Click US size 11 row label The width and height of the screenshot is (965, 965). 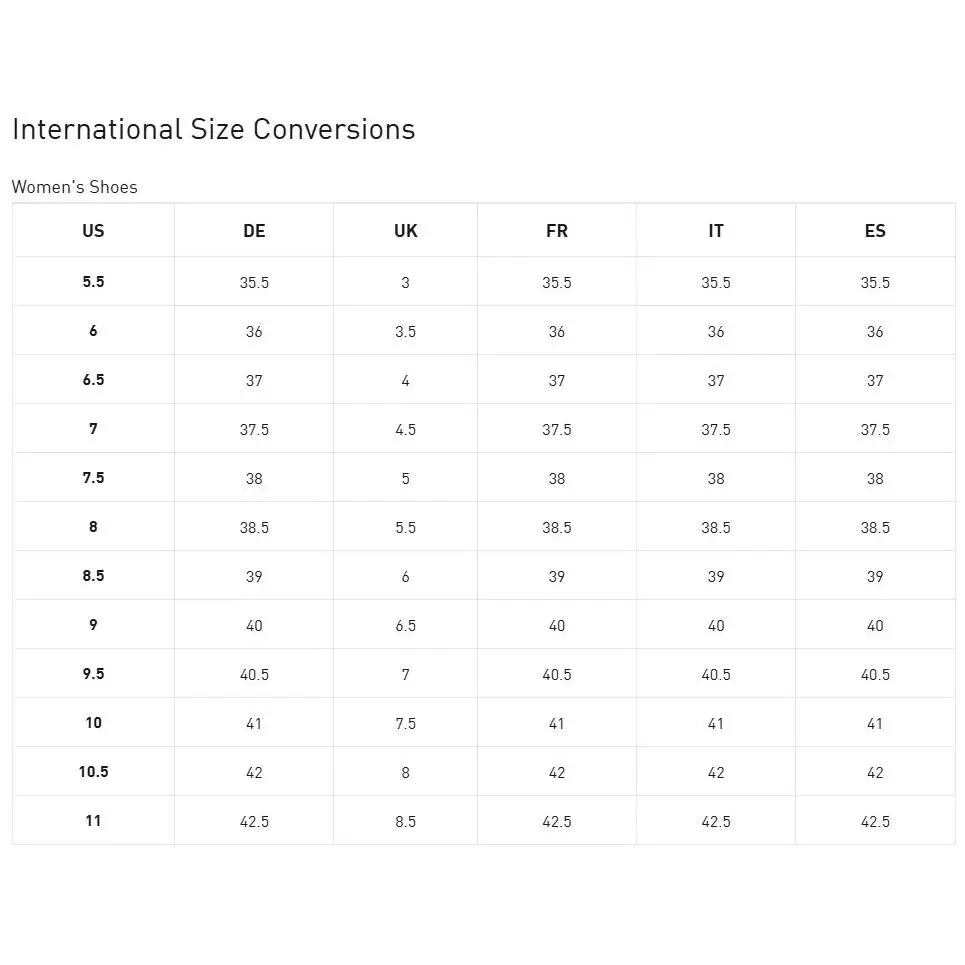(94, 820)
